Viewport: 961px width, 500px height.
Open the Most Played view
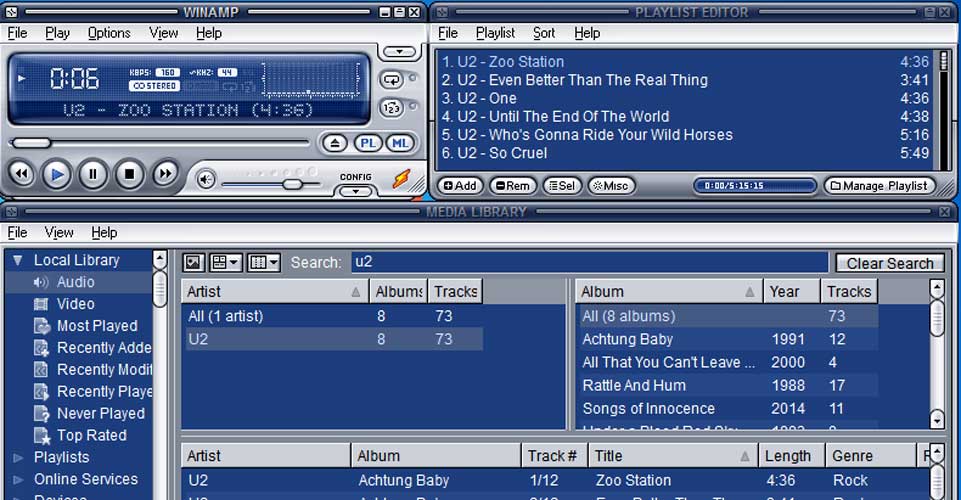coord(97,326)
